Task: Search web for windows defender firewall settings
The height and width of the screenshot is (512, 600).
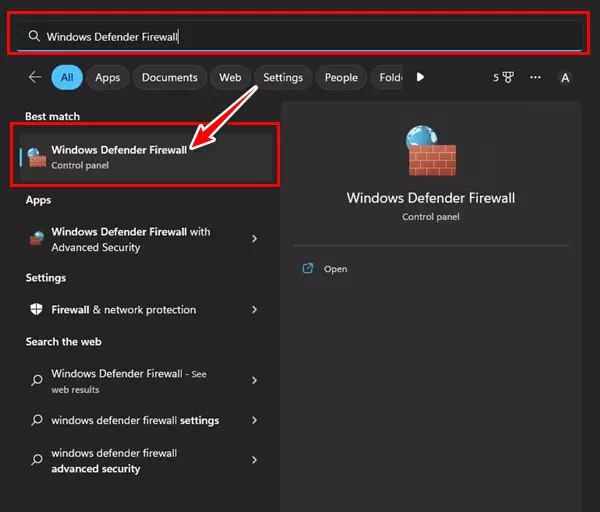Action: [145, 420]
